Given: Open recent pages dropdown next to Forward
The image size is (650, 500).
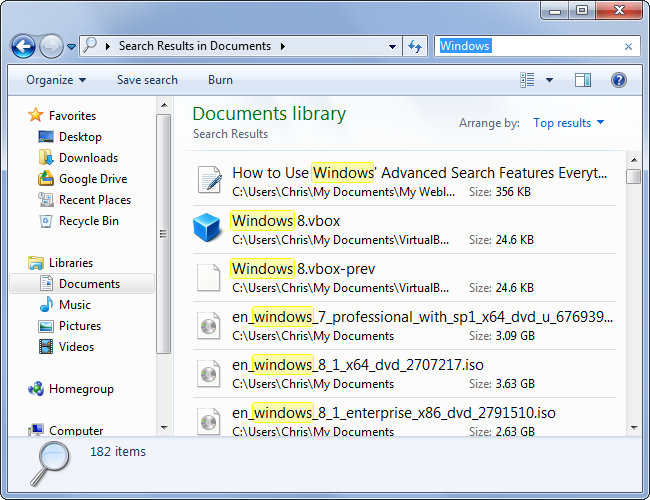Looking at the screenshot, I should (x=72, y=46).
